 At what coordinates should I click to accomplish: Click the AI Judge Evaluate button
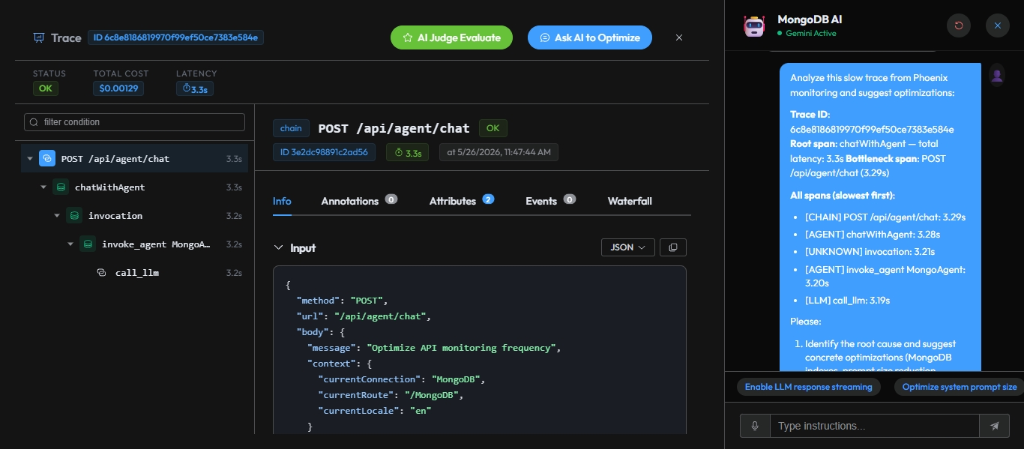click(x=451, y=38)
